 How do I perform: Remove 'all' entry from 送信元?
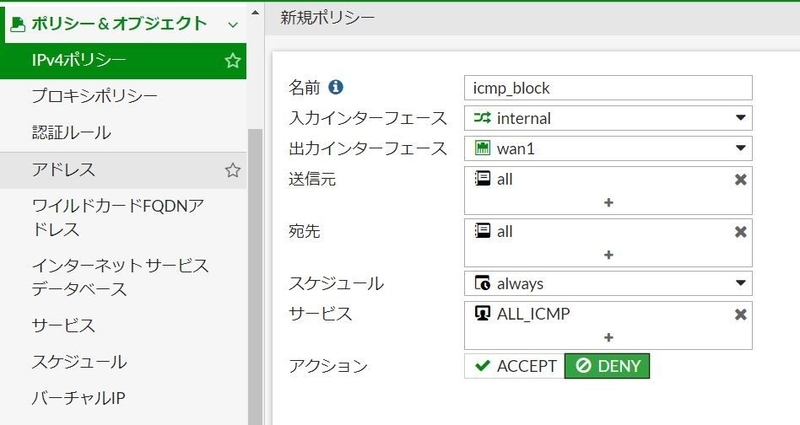(740, 180)
